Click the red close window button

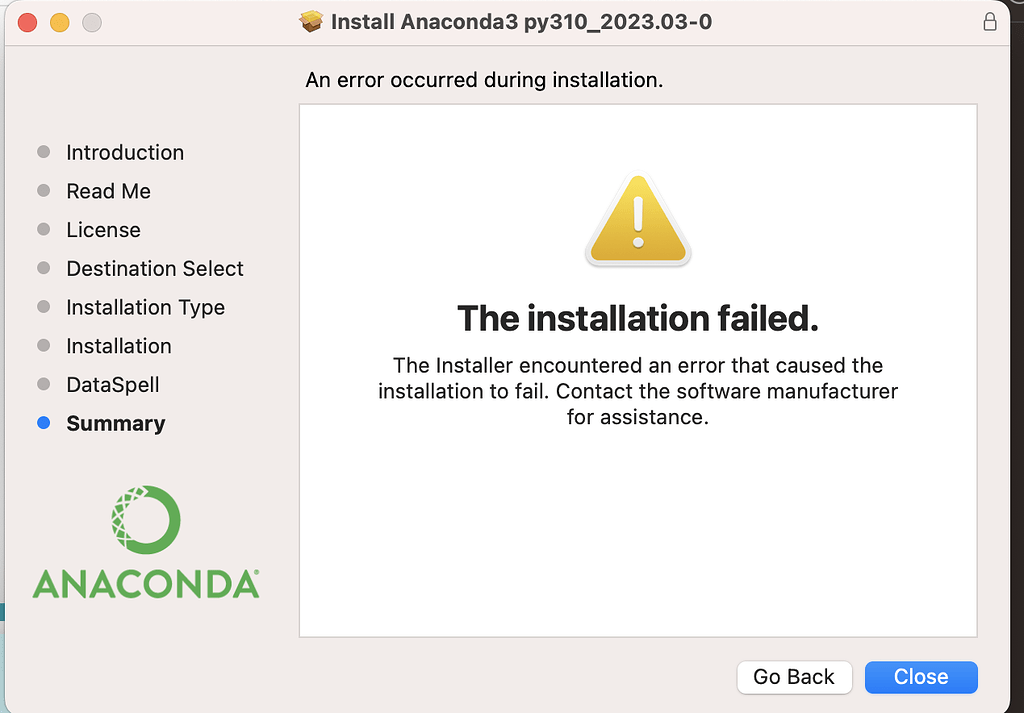27,22
